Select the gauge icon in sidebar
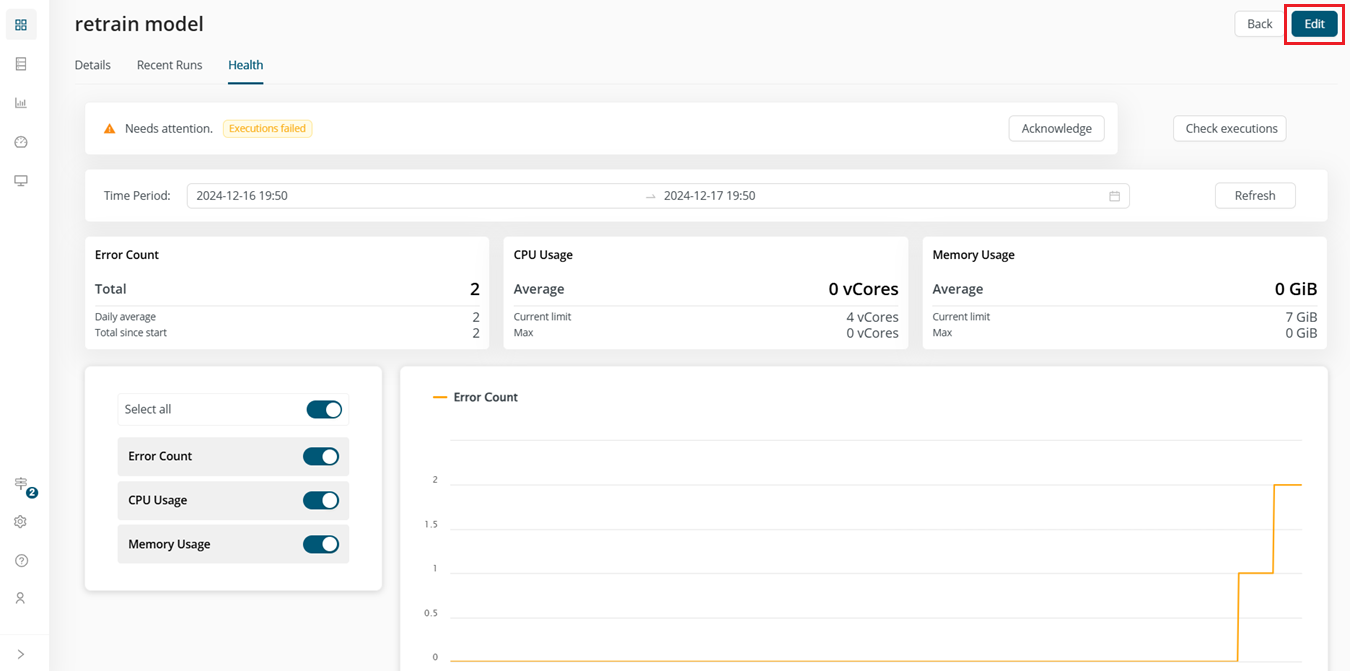Viewport: 1350px width, 671px height. pyautogui.click(x=21, y=142)
